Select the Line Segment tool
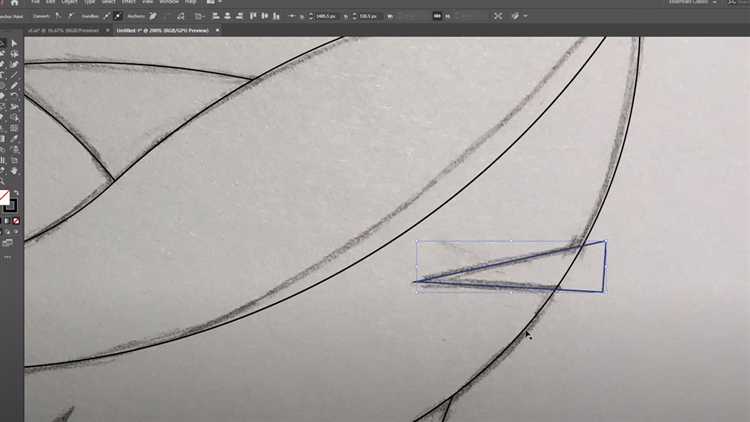This screenshot has width=750, height=422. click(14, 75)
